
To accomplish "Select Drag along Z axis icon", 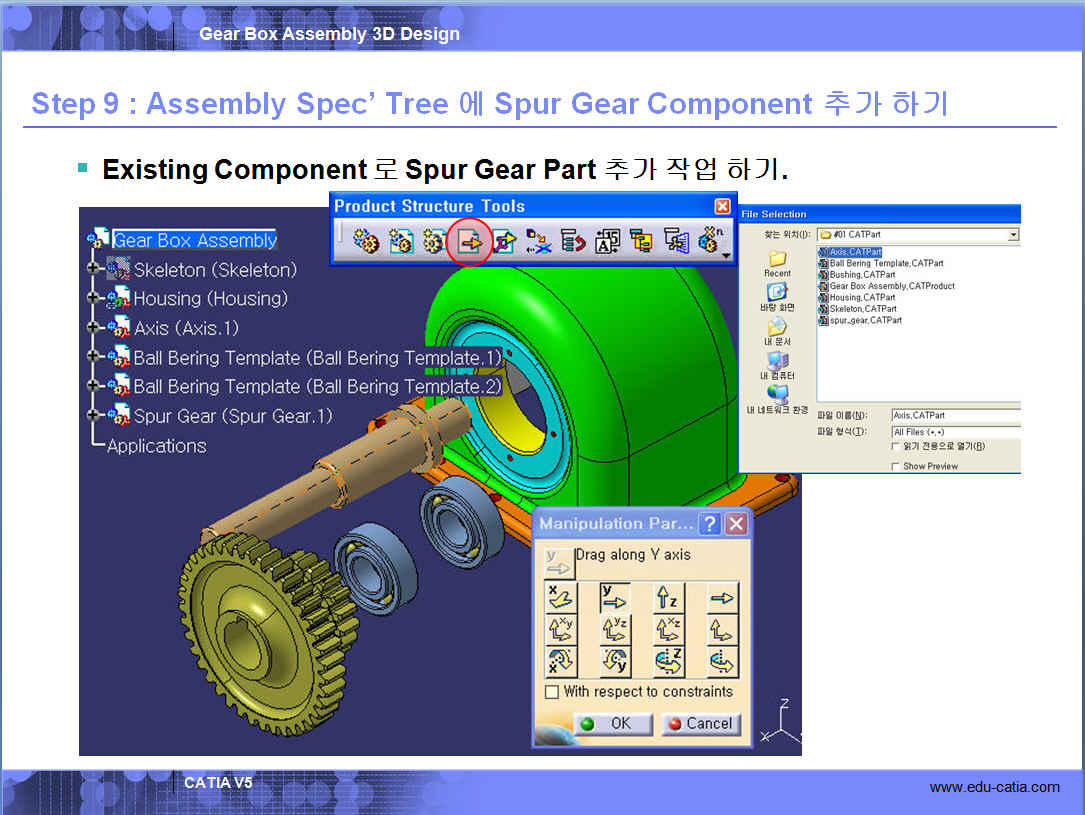I will click(x=668, y=598).
